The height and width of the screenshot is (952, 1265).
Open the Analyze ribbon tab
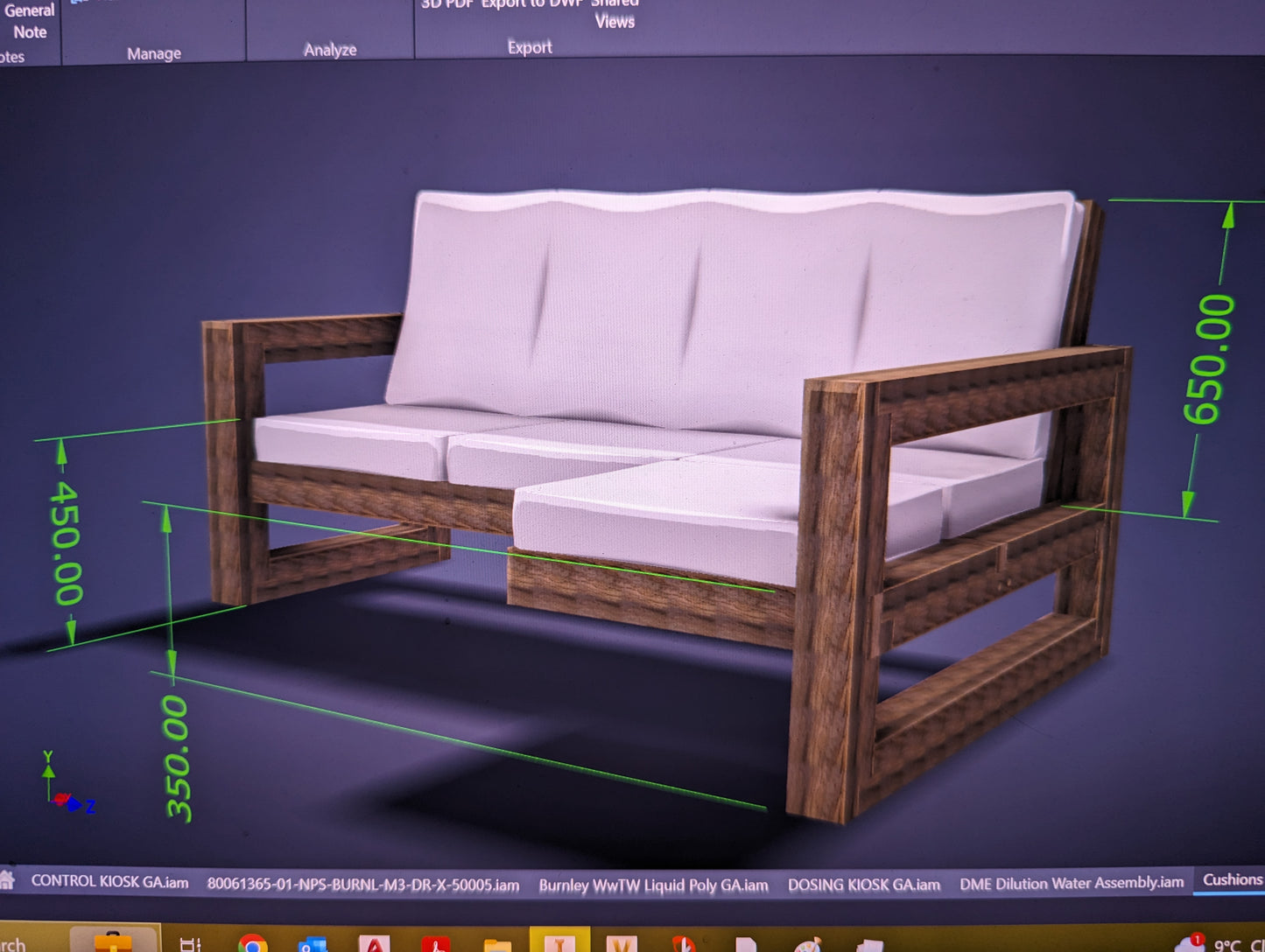330,50
